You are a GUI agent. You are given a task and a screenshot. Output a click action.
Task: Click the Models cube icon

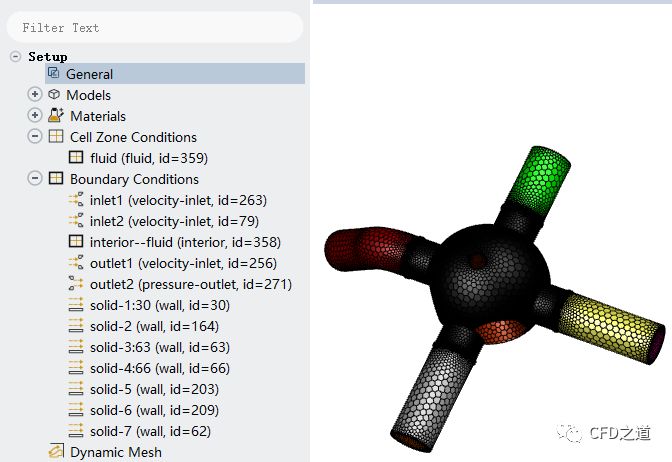point(54,95)
